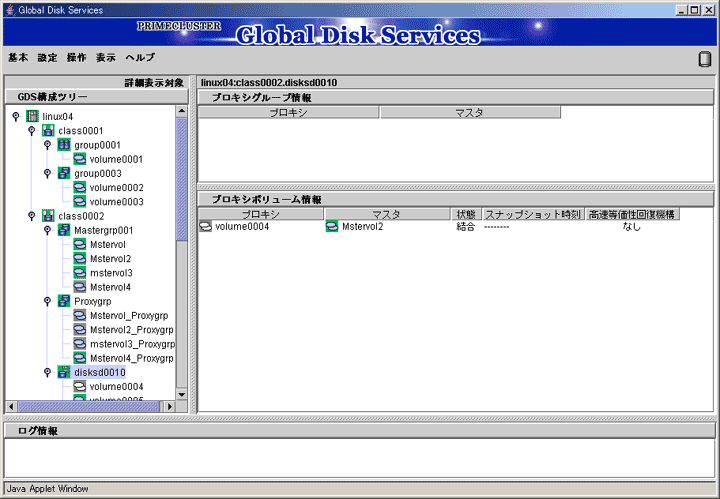This screenshot has width=720, height=499.
Task: Click the ログ情報 panel header
Action: pos(360,431)
